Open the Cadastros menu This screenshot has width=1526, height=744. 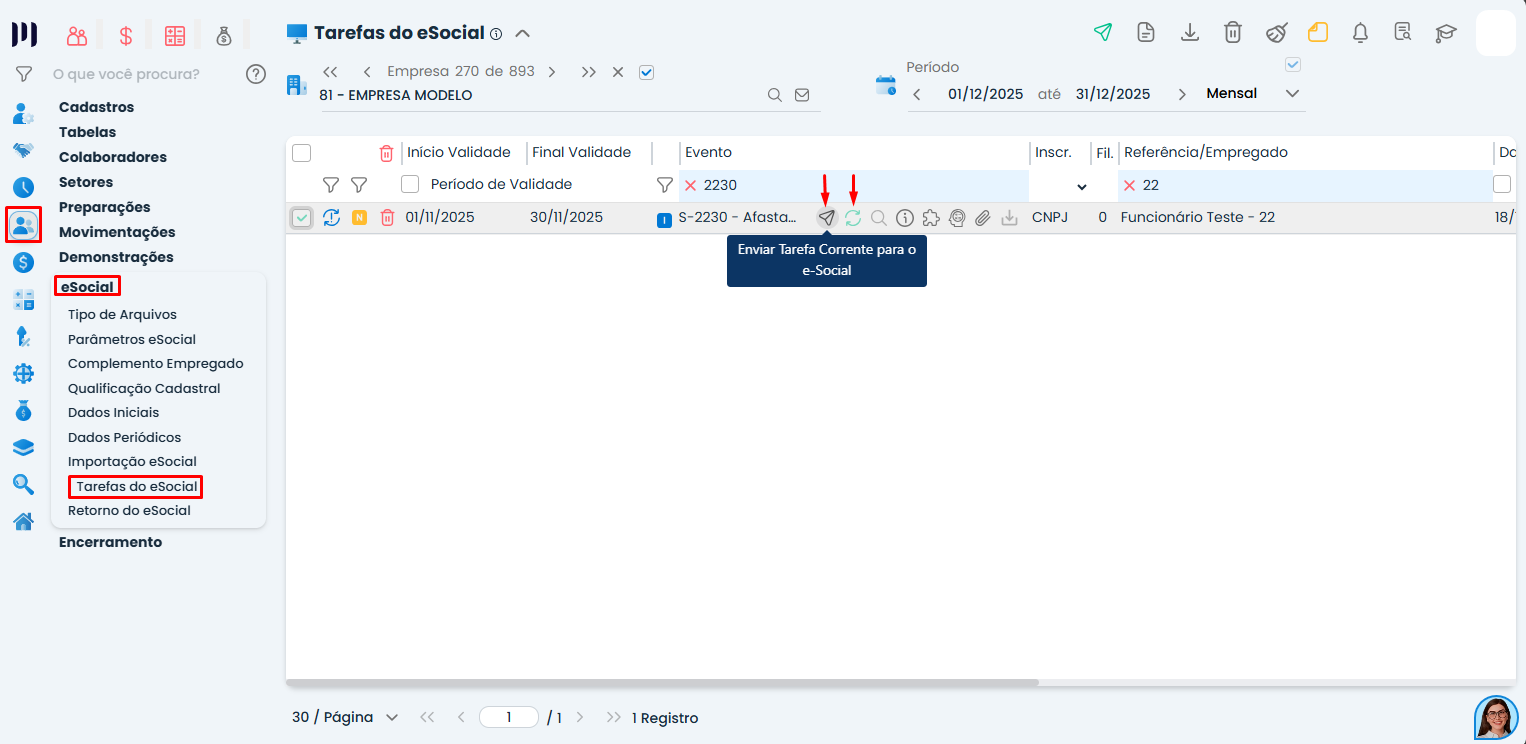96,107
